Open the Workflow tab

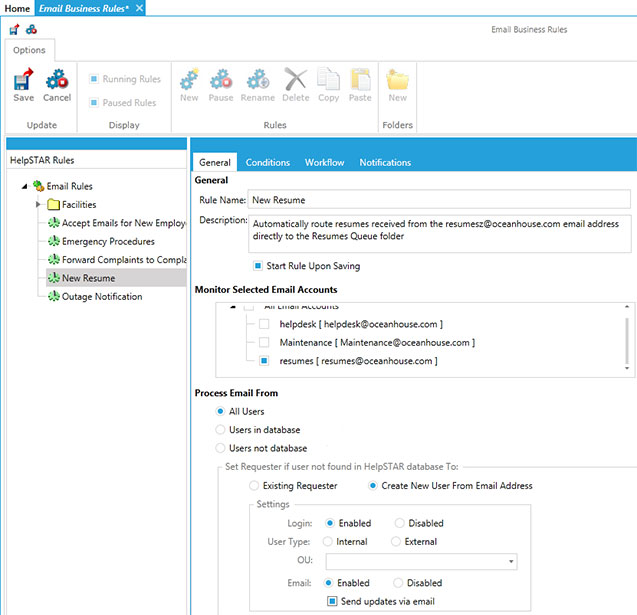click(x=324, y=162)
